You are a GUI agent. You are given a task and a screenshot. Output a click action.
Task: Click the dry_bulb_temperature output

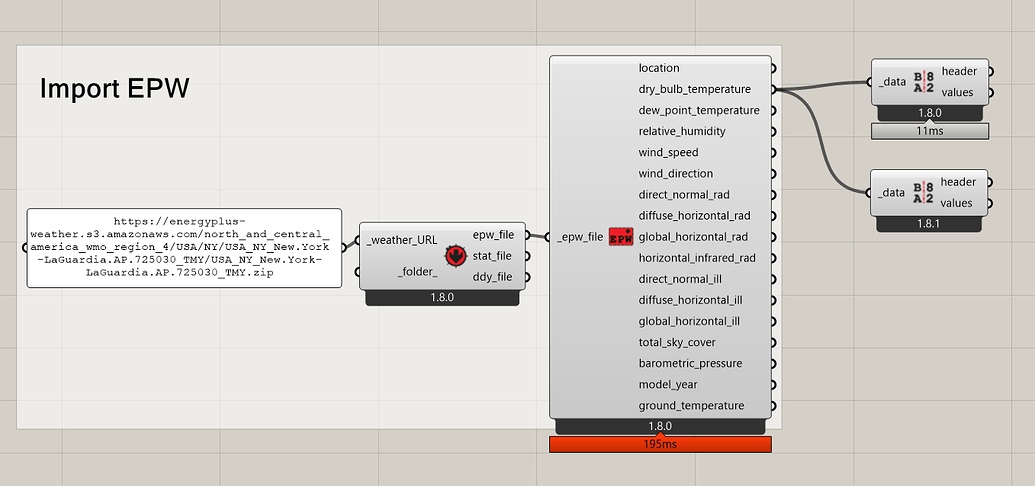[x=694, y=89]
